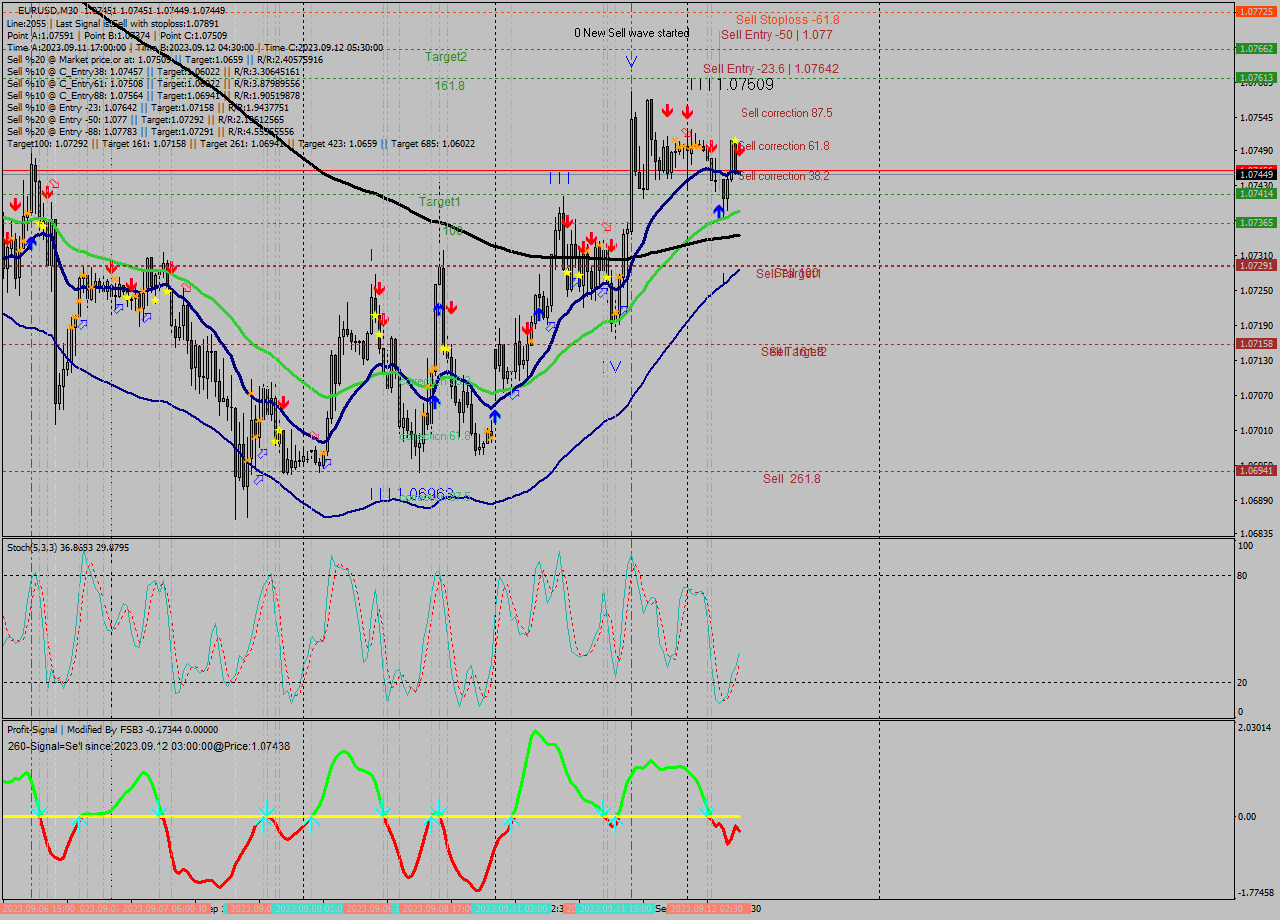Click the 1.07449 price tag on the right axis

pos(1255,173)
